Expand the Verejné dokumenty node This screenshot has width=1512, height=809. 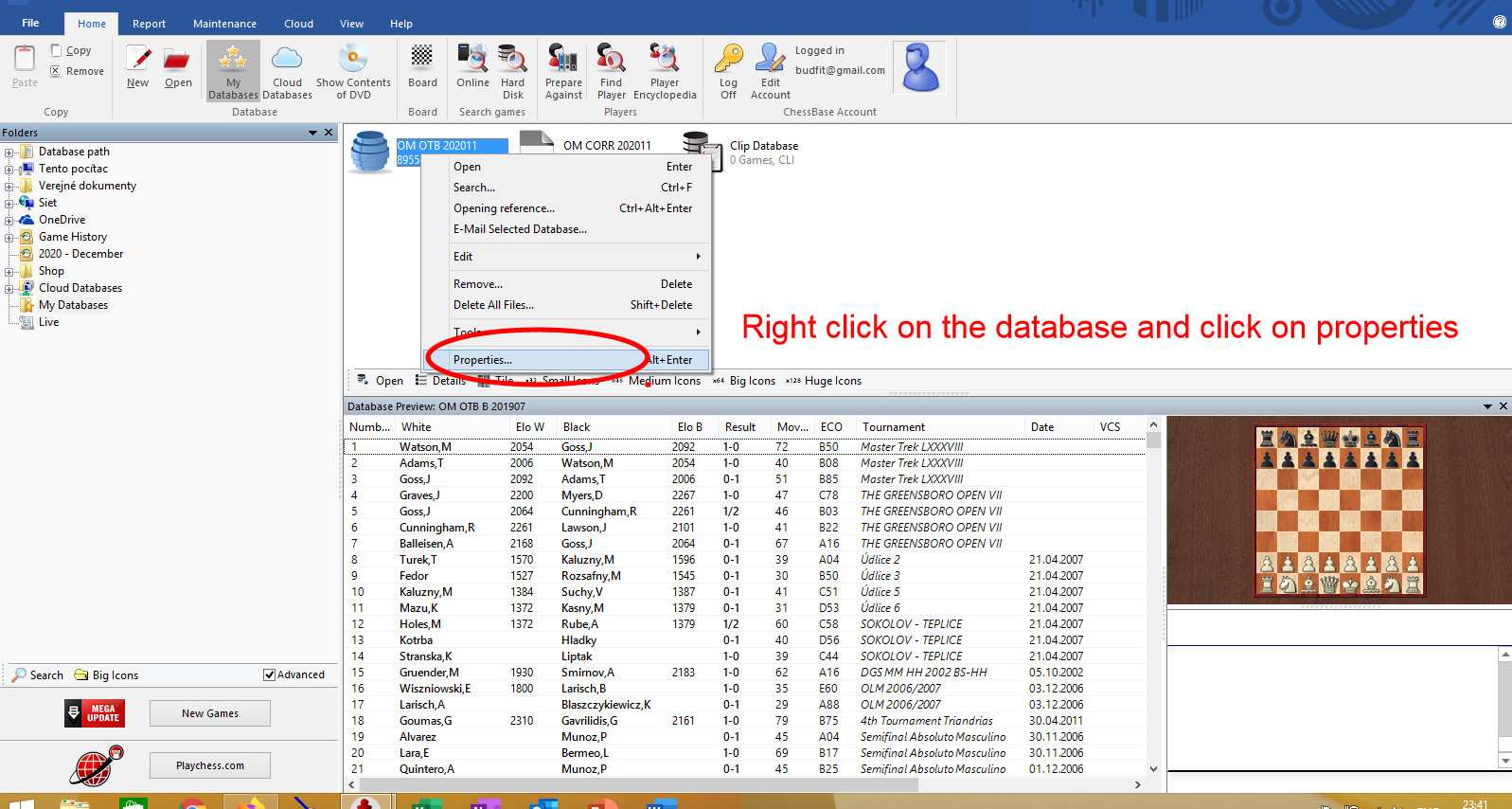[9, 186]
